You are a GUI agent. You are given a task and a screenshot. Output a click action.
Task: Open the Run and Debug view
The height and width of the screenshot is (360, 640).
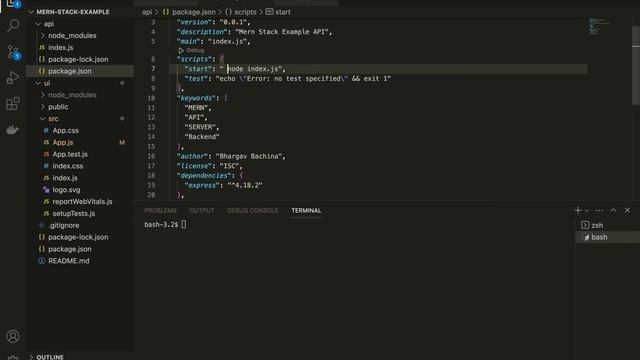[13, 78]
